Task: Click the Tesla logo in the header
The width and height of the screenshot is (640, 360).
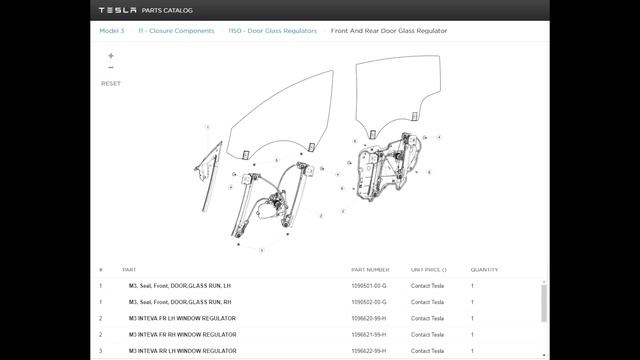Action: 118,10
